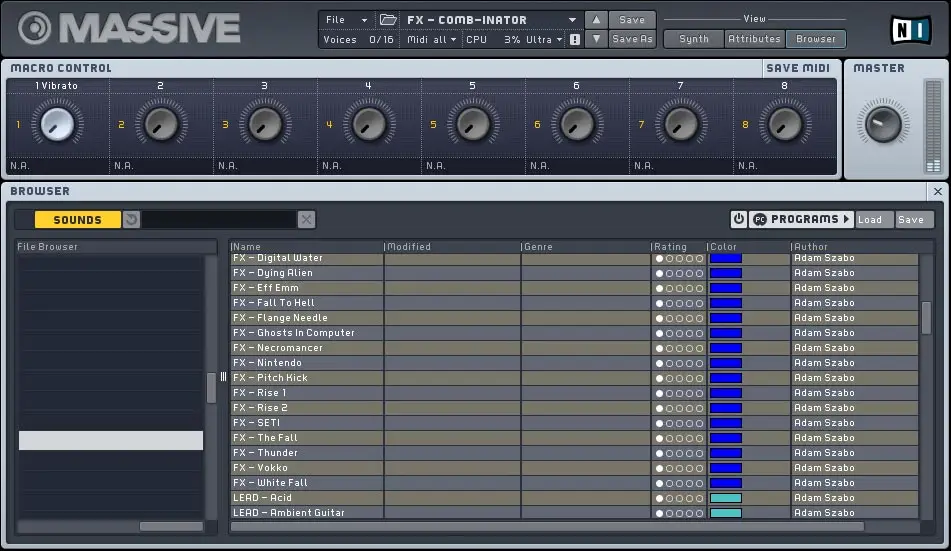Open the File dropdown menu
The image size is (951, 551).
pyautogui.click(x=346, y=20)
